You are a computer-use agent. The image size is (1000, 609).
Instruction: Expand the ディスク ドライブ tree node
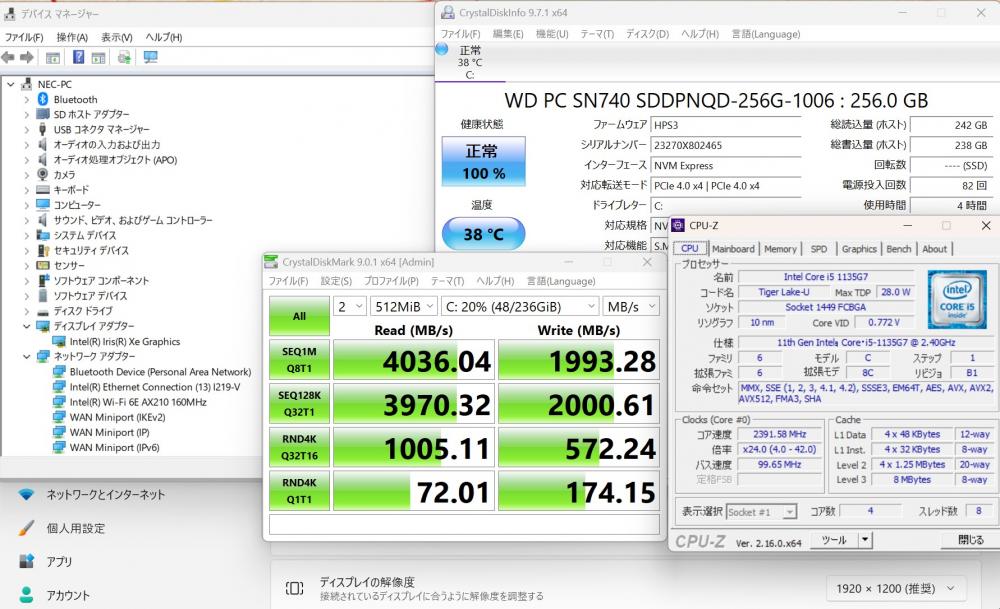coord(26,311)
